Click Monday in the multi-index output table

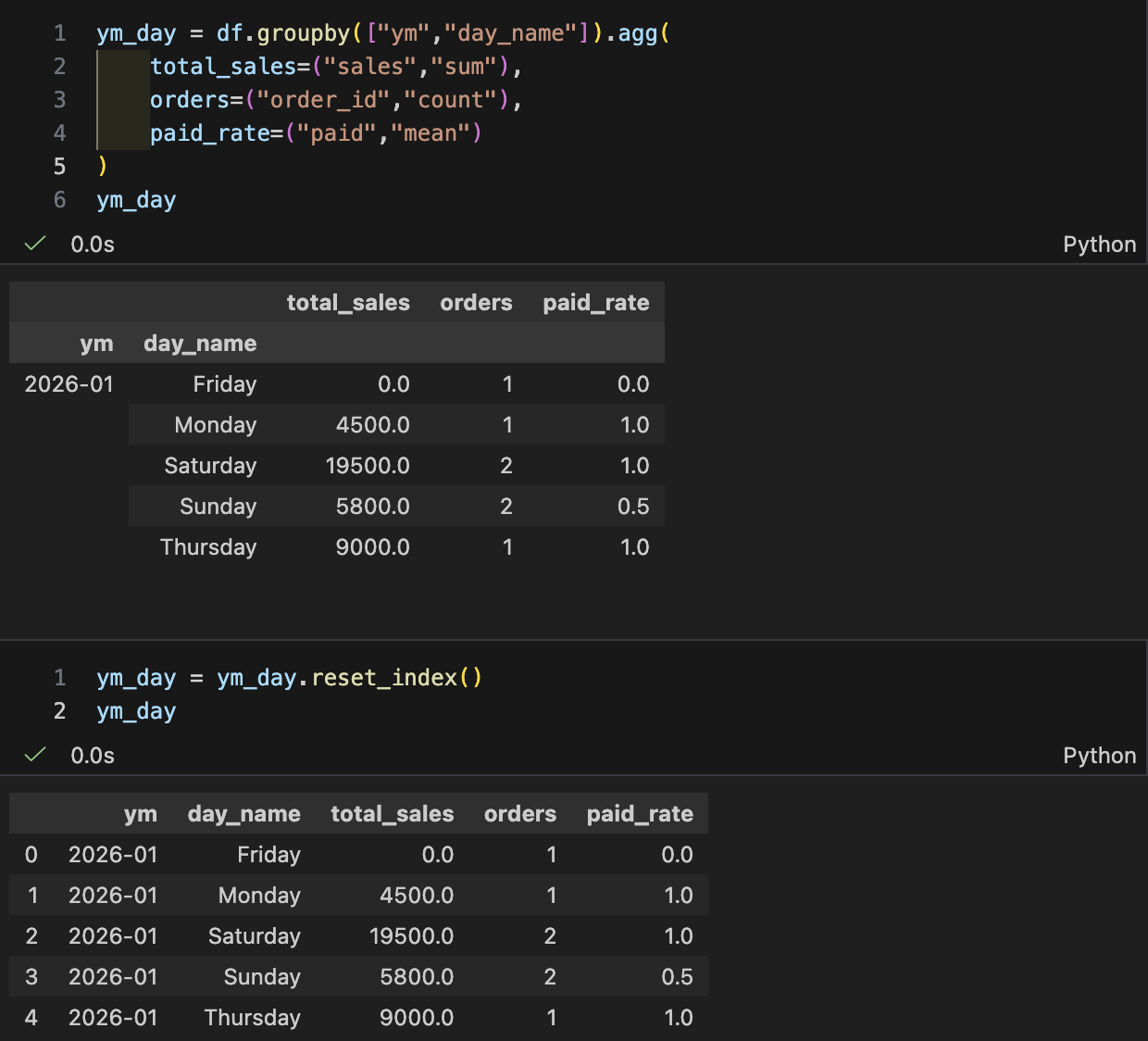216,425
